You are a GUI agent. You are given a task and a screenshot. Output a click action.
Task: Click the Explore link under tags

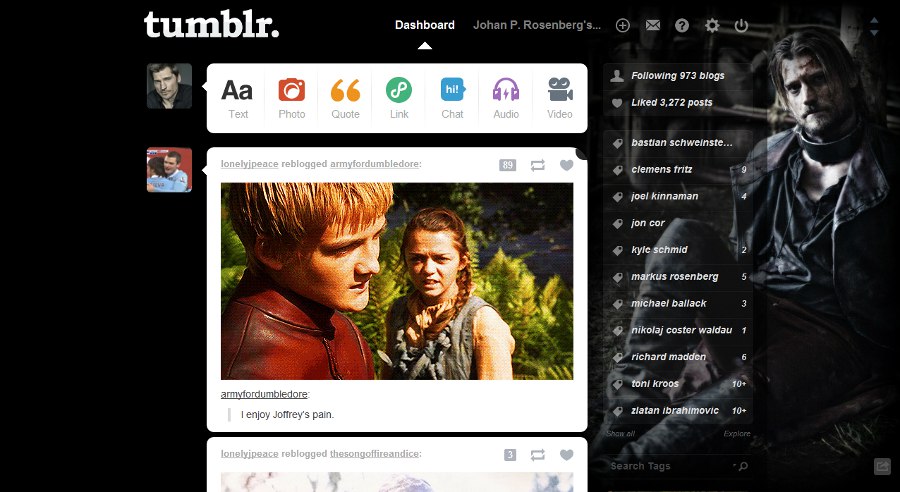click(x=737, y=433)
